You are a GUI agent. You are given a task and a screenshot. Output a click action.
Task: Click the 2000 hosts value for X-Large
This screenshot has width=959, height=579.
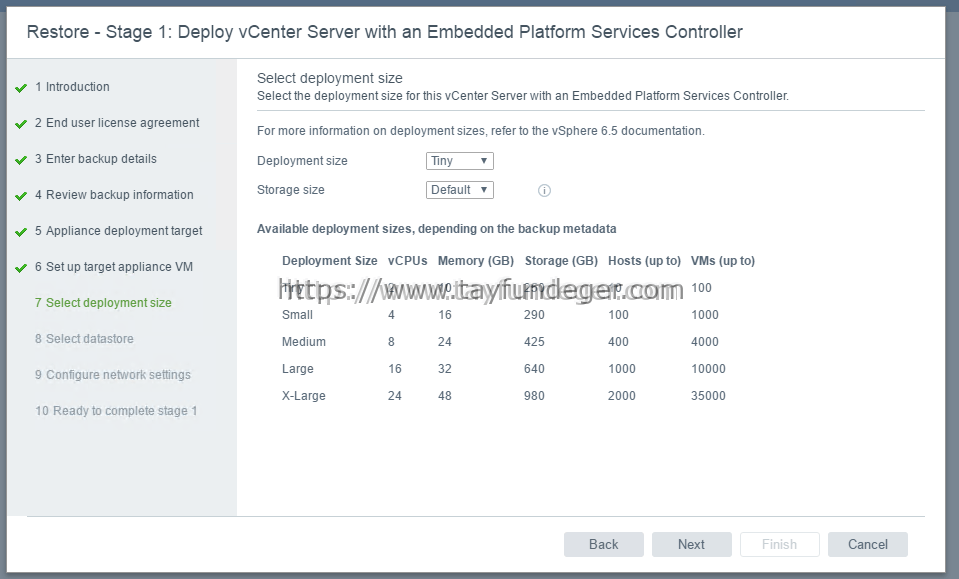621,396
